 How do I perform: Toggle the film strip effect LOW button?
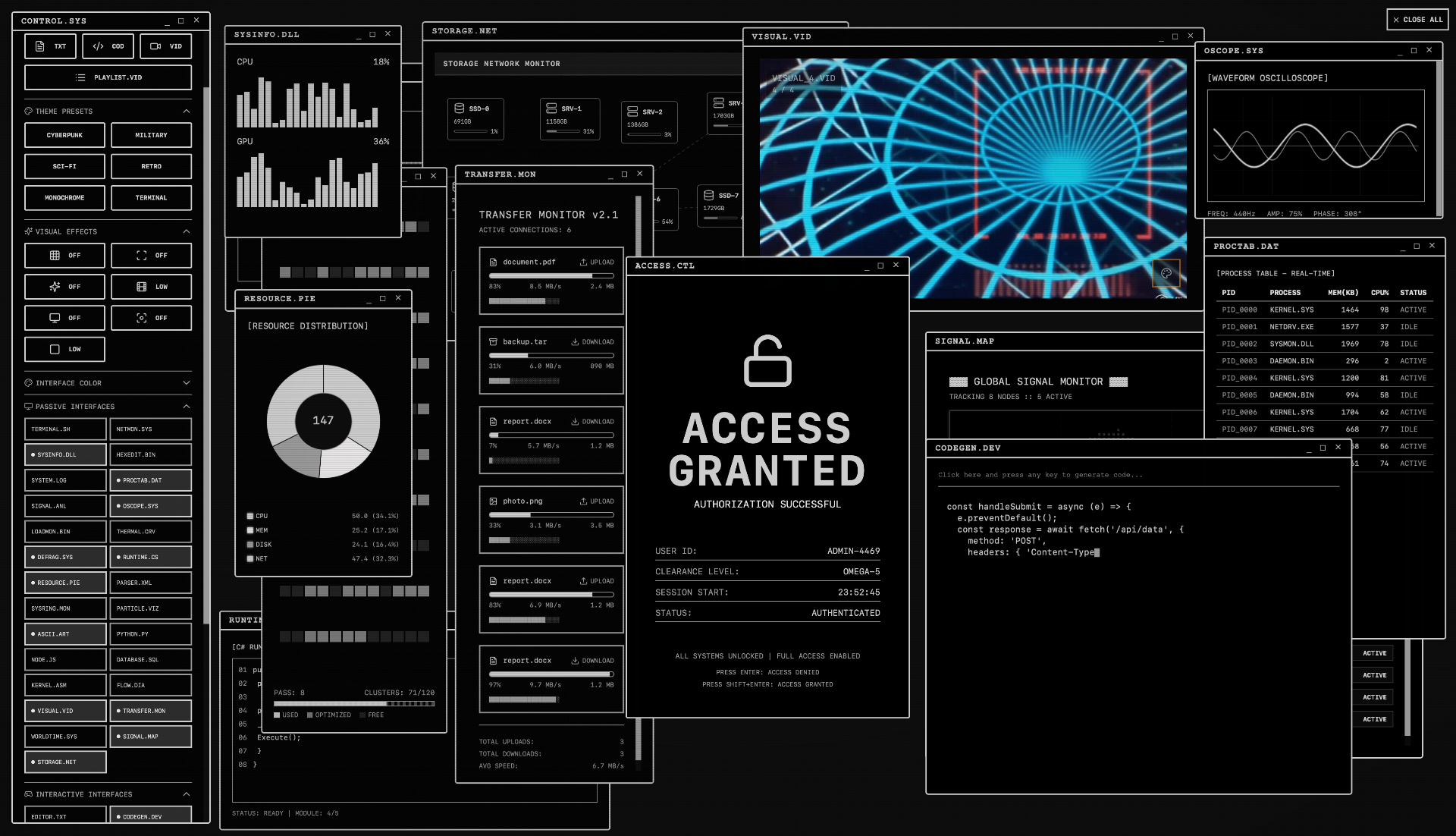coord(151,287)
